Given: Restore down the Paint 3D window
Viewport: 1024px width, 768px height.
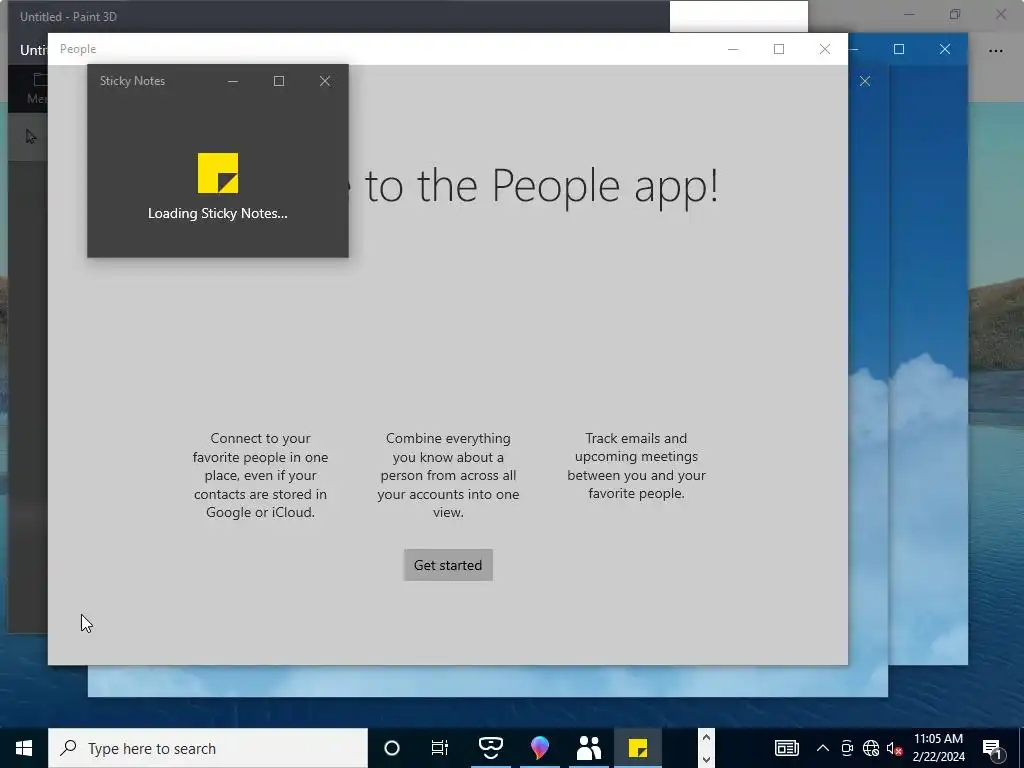Looking at the screenshot, I should (x=955, y=14).
